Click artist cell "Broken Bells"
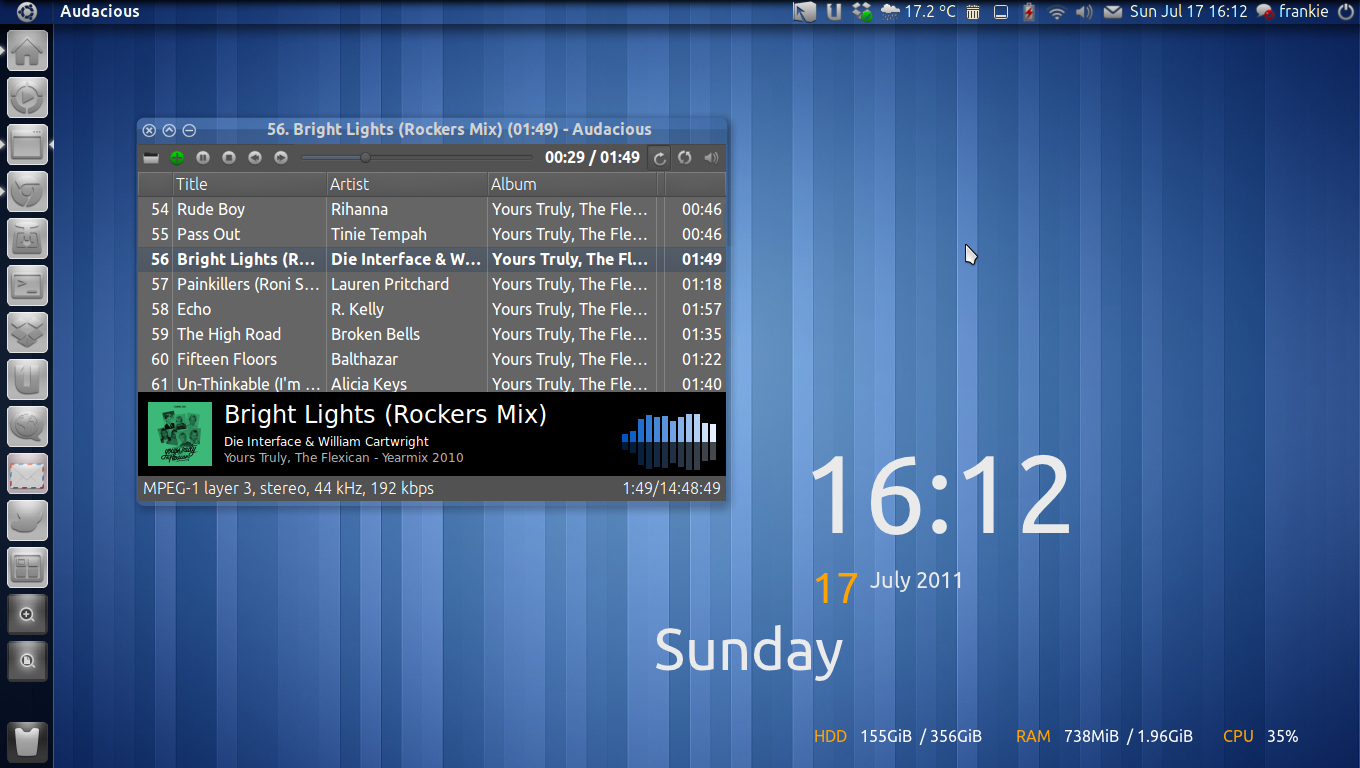Image resolution: width=1360 pixels, height=768 pixels. 375,334
